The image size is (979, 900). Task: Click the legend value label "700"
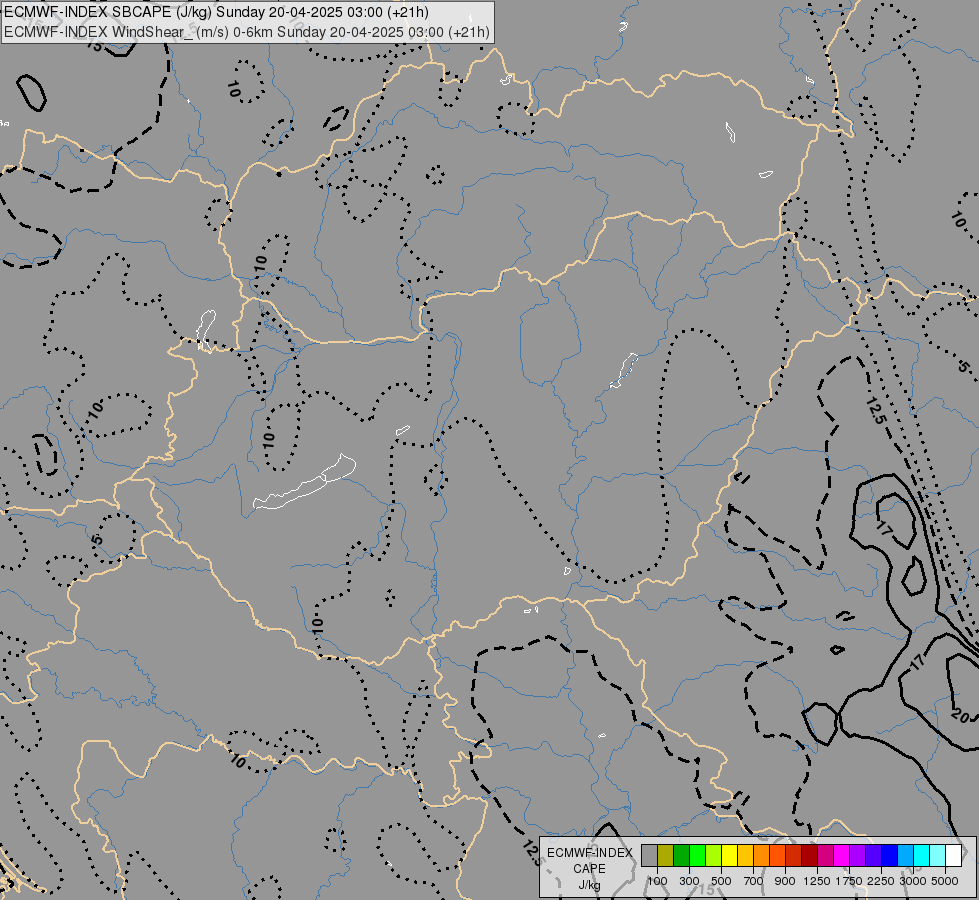point(753,881)
